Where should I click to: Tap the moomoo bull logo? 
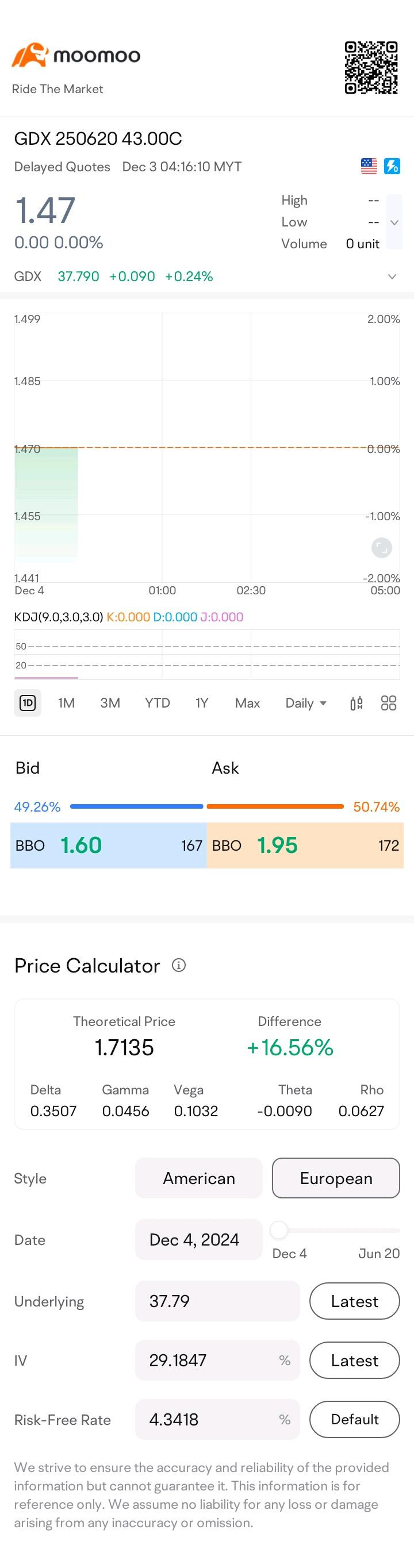tap(30, 55)
